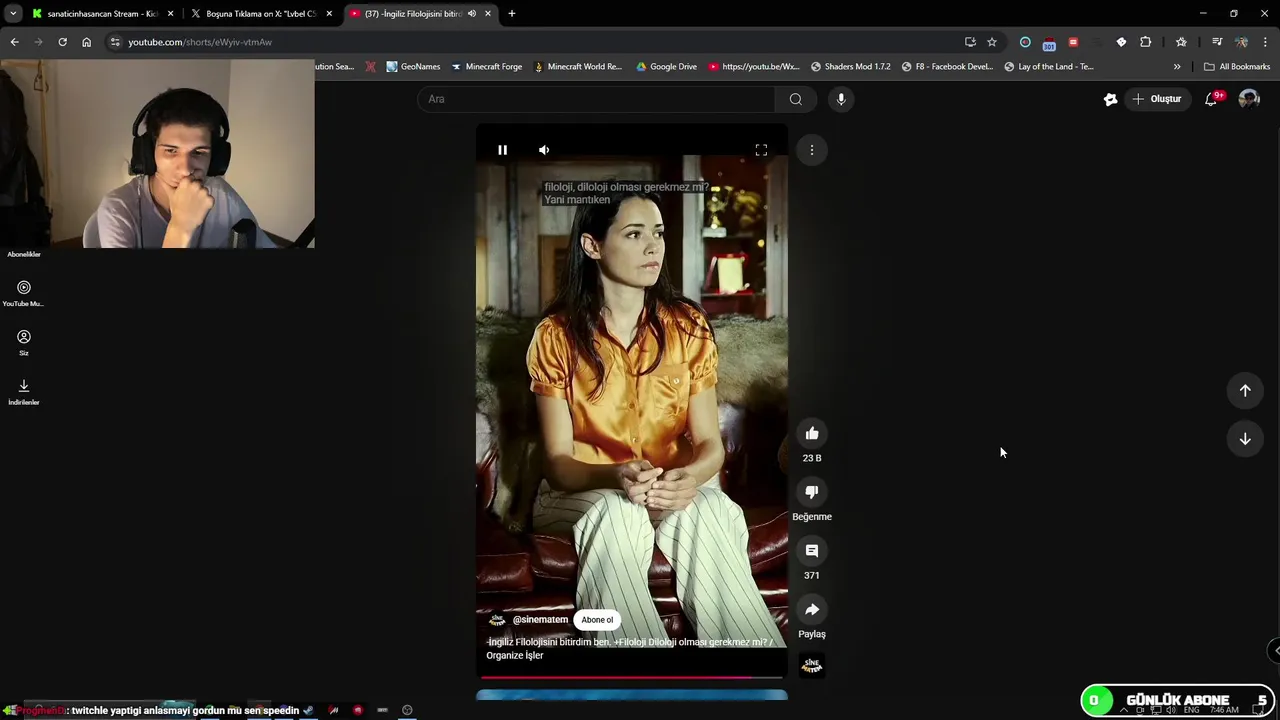Click the Steam icon in the taskbar
Screen dimensions: 1280x720
(x=308, y=710)
